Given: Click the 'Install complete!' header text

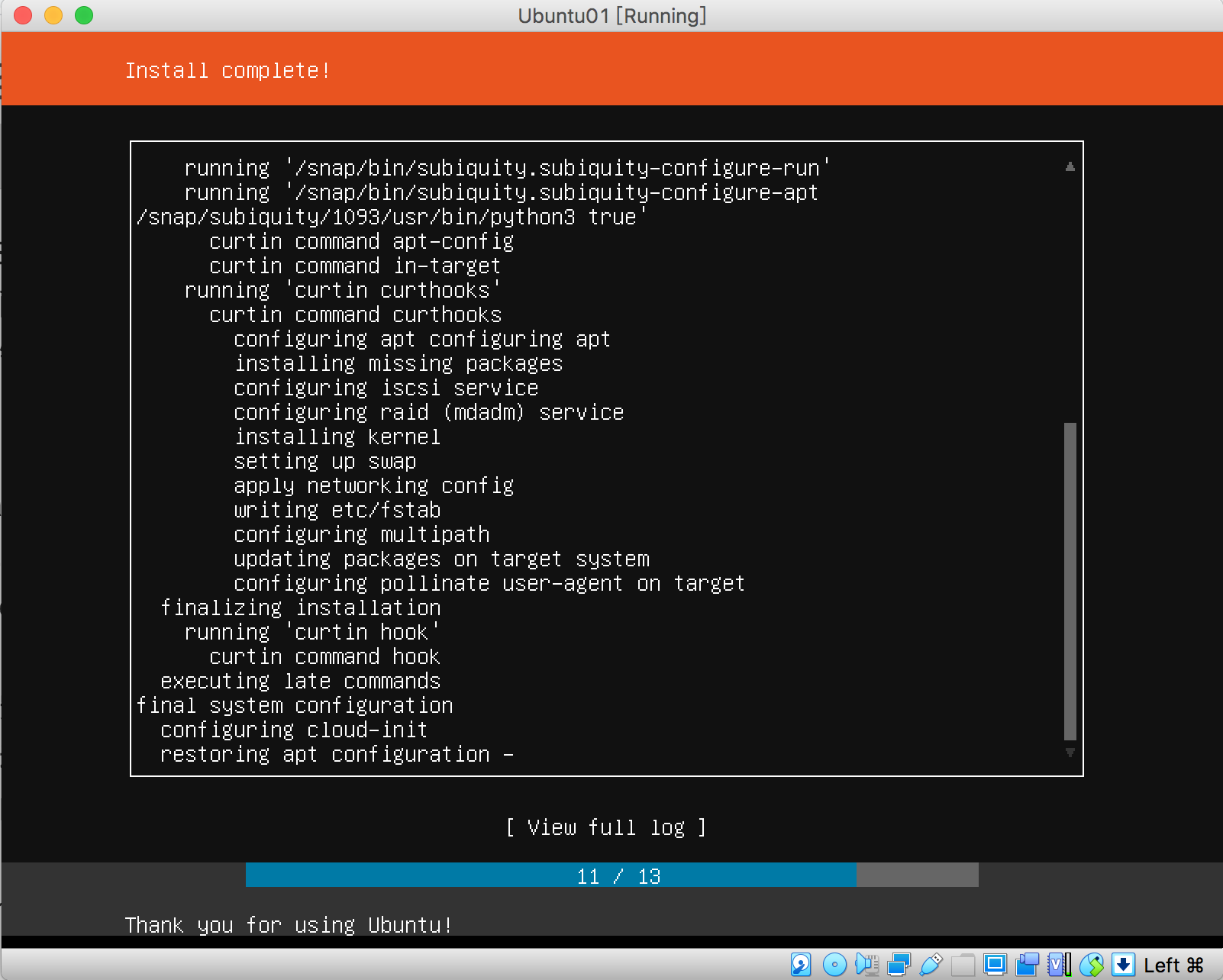Looking at the screenshot, I should point(227,70).
